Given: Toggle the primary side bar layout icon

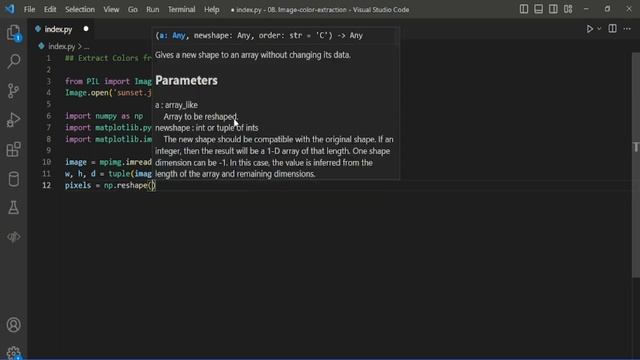Looking at the screenshot, I should click(524, 9).
